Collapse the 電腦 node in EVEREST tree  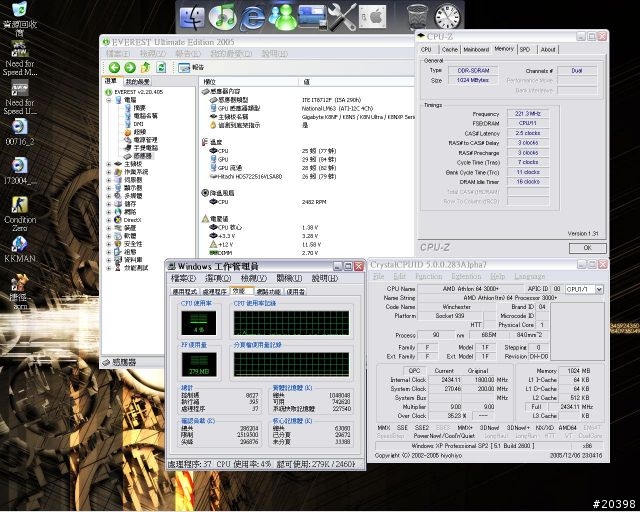(109, 100)
